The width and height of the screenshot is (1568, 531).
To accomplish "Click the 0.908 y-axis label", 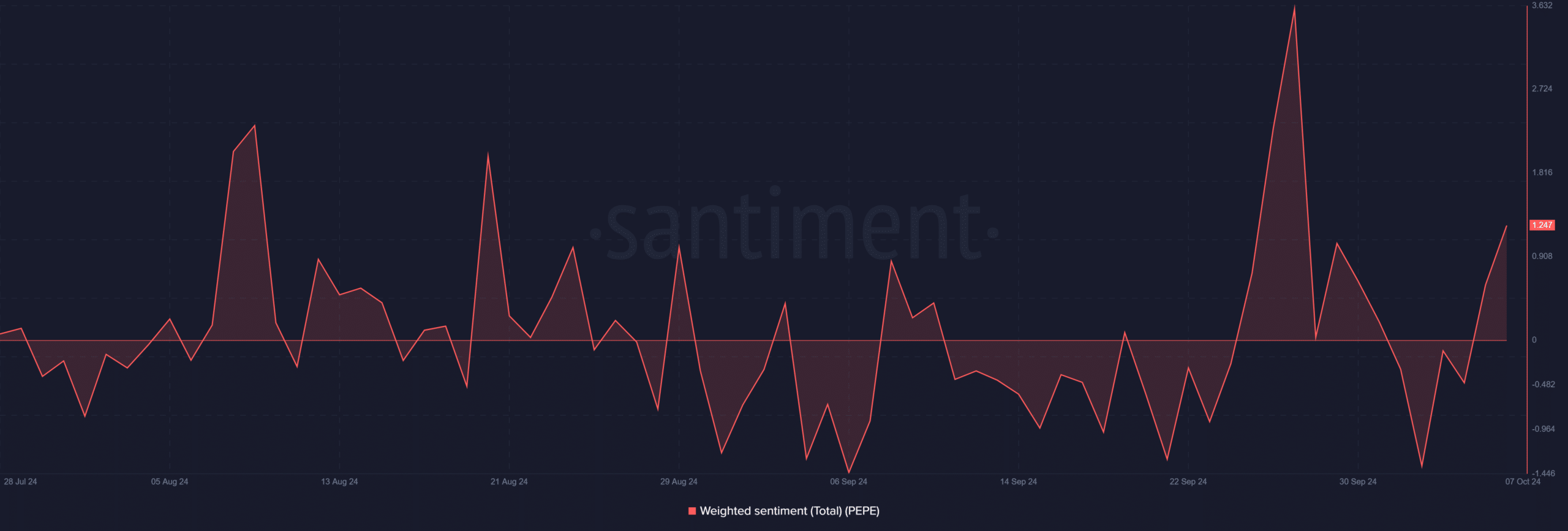I will [1542, 256].
